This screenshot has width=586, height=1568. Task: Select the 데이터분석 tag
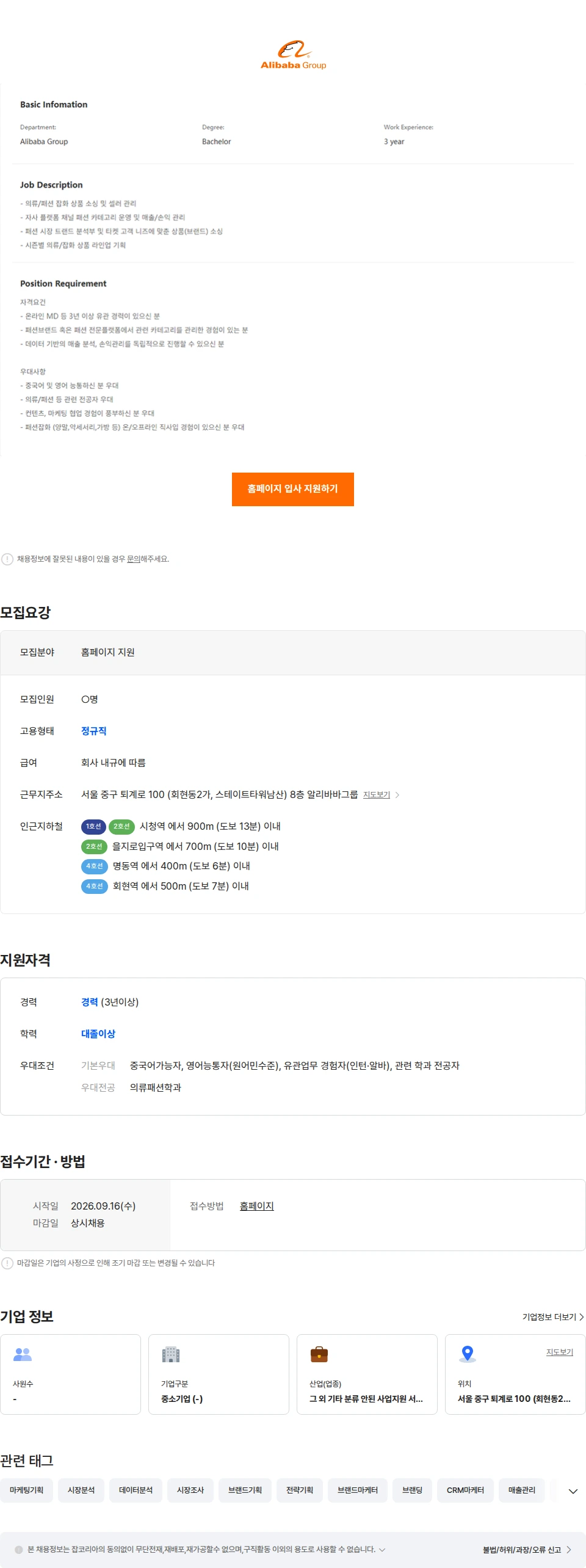tap(136, 1490)
